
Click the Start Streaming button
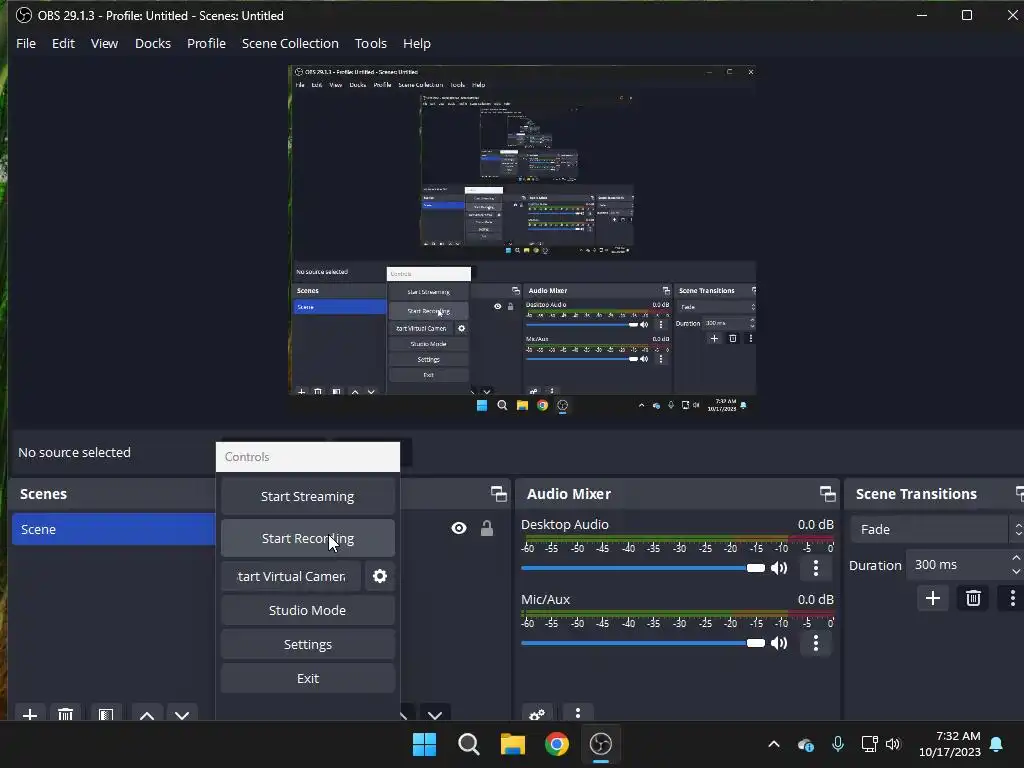[308, 496]
